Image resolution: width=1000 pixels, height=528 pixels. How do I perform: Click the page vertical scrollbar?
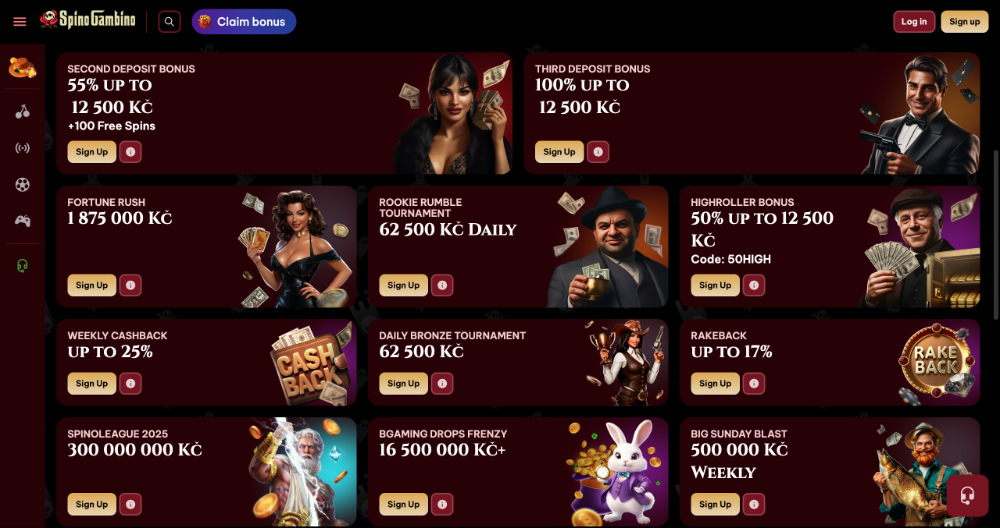[996, 235]
